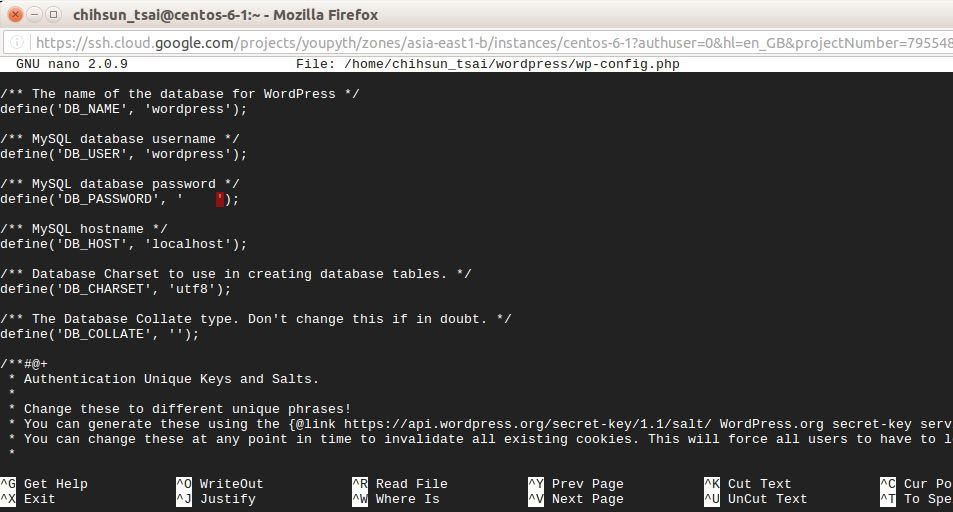Click the 'MySQL database username' comment
953x512 pixels.
[x=120, y=139]
